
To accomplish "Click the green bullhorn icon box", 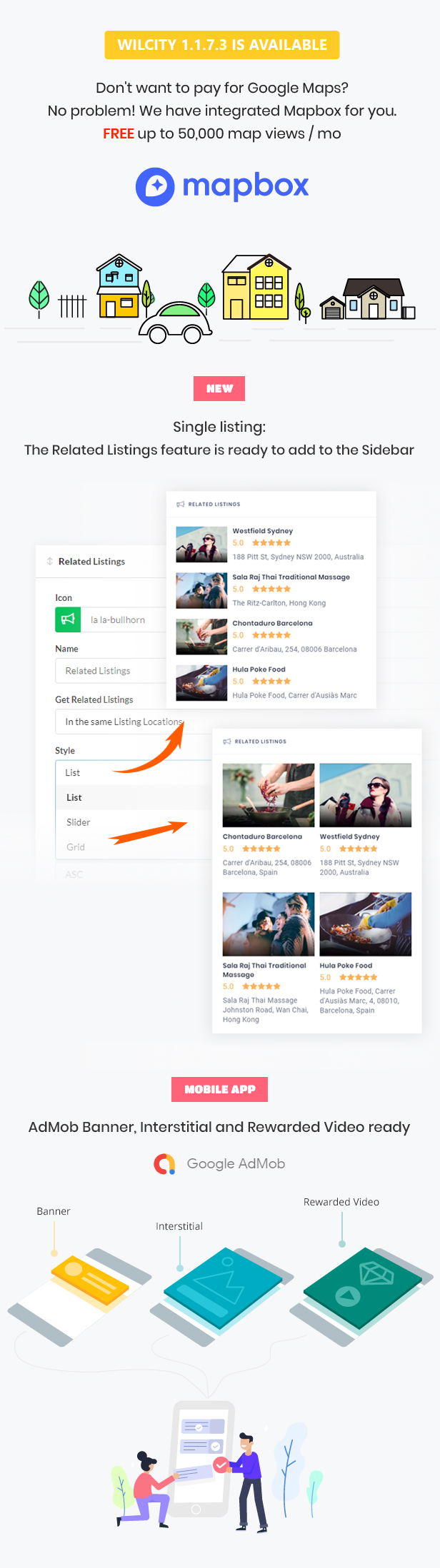I will (68, 619).
